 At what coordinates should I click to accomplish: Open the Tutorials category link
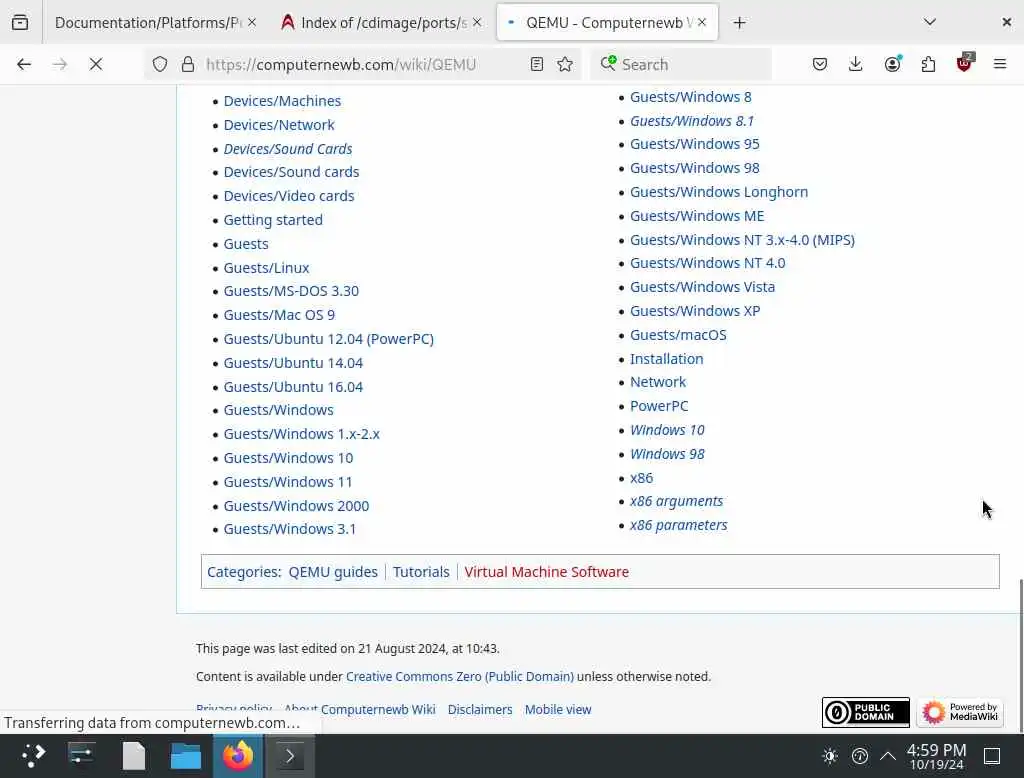point(421,572)
